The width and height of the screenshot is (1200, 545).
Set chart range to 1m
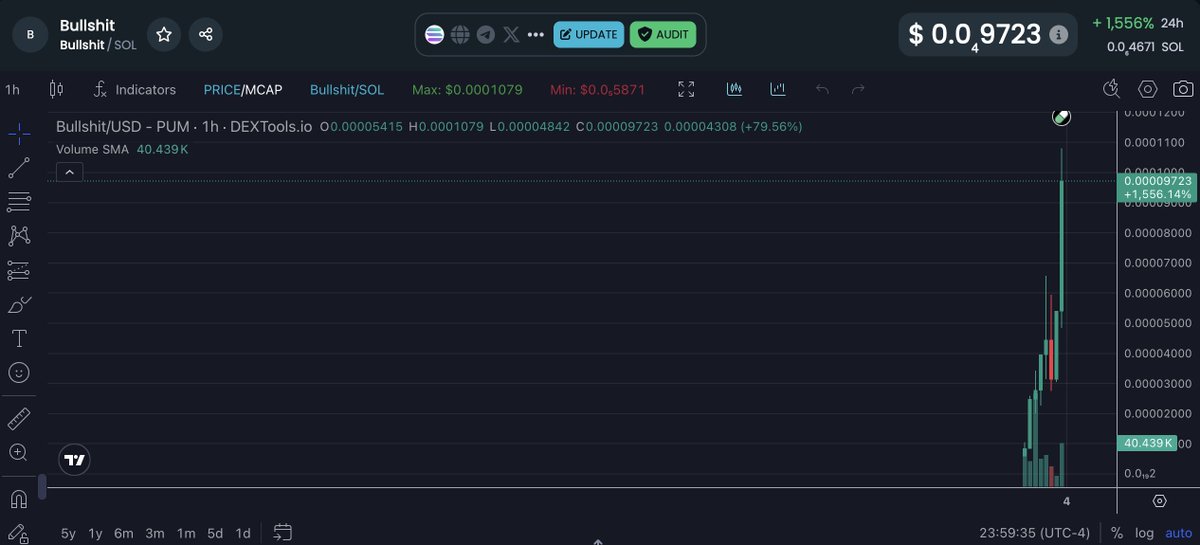pos(186,533)
